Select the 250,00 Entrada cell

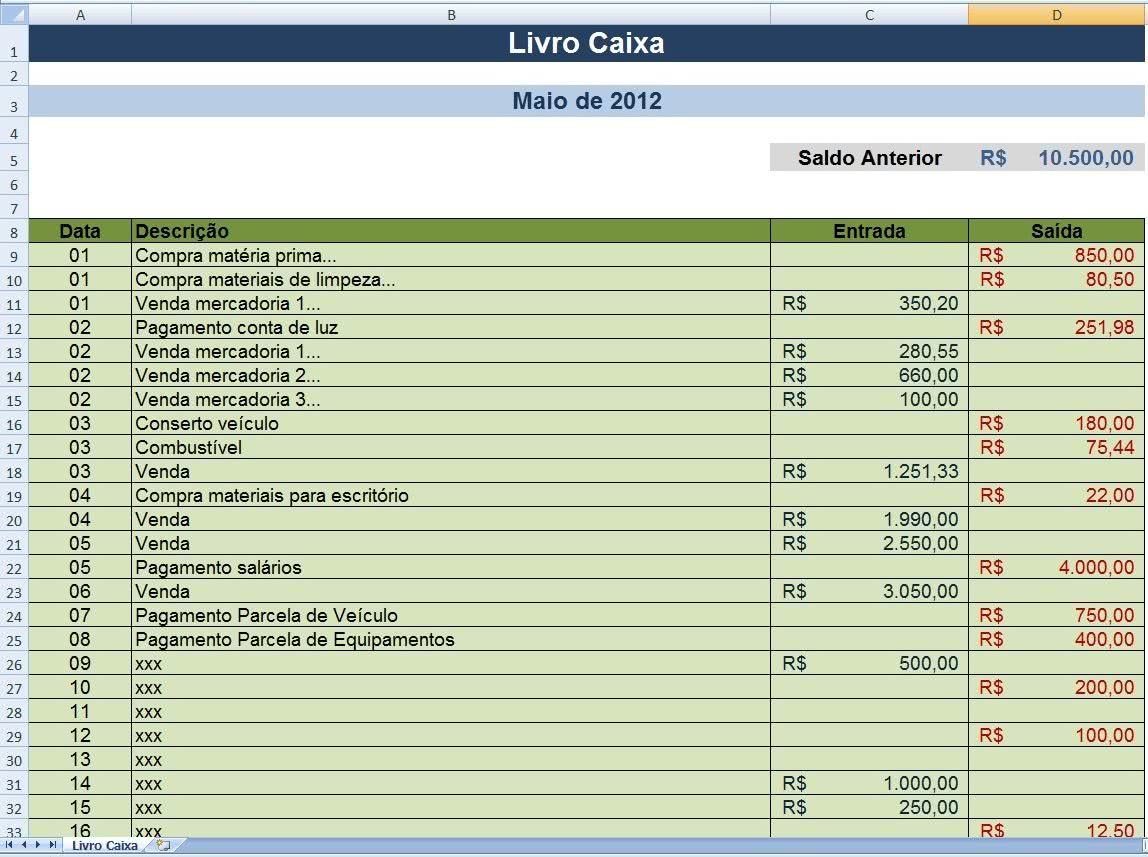click(869, 807)
